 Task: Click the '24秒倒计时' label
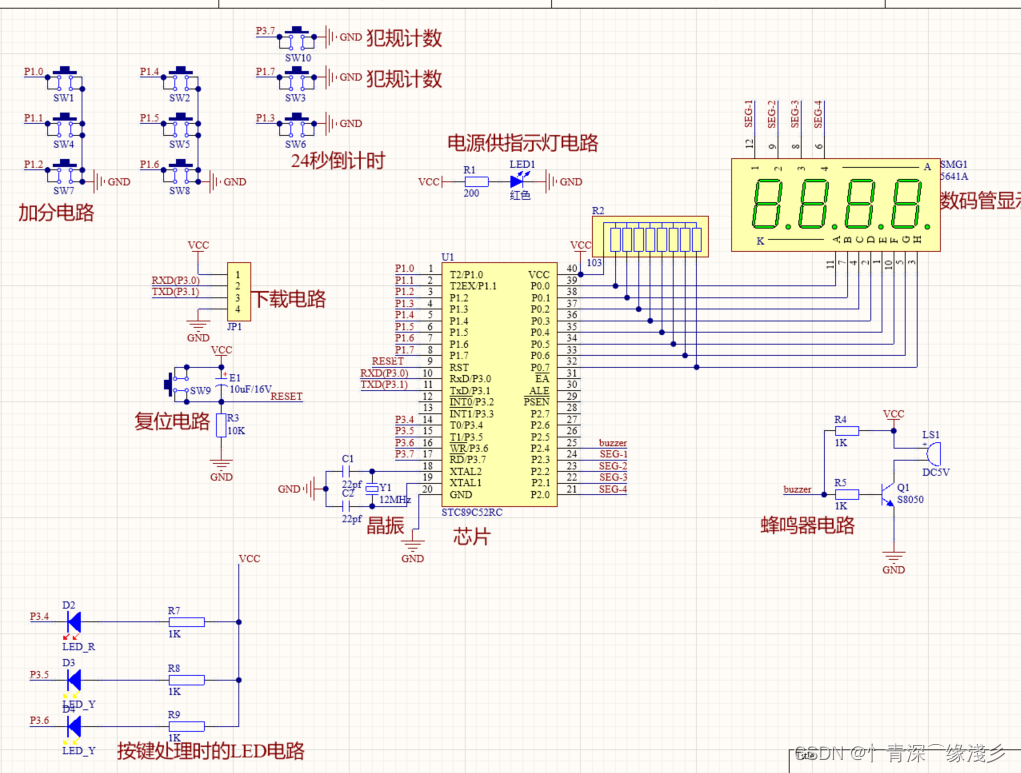click(338, 160)
